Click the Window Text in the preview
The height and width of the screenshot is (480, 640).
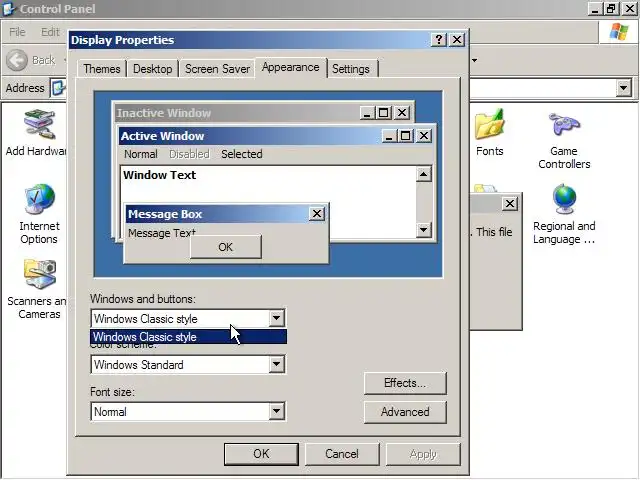point(160,175)
